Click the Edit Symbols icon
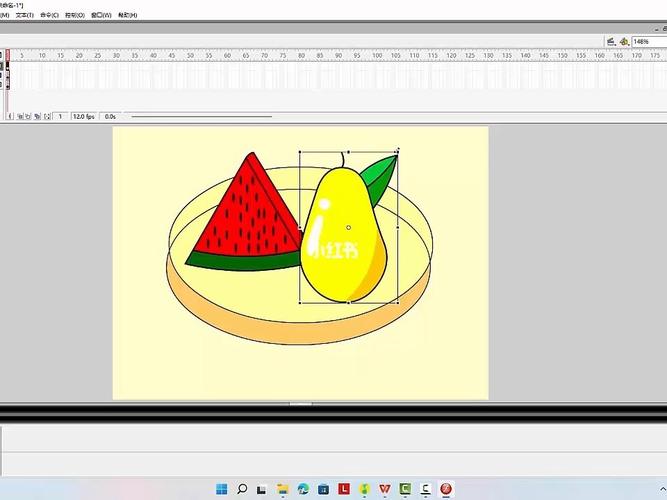This screenshot has height=500, width=667. [624, 41]
